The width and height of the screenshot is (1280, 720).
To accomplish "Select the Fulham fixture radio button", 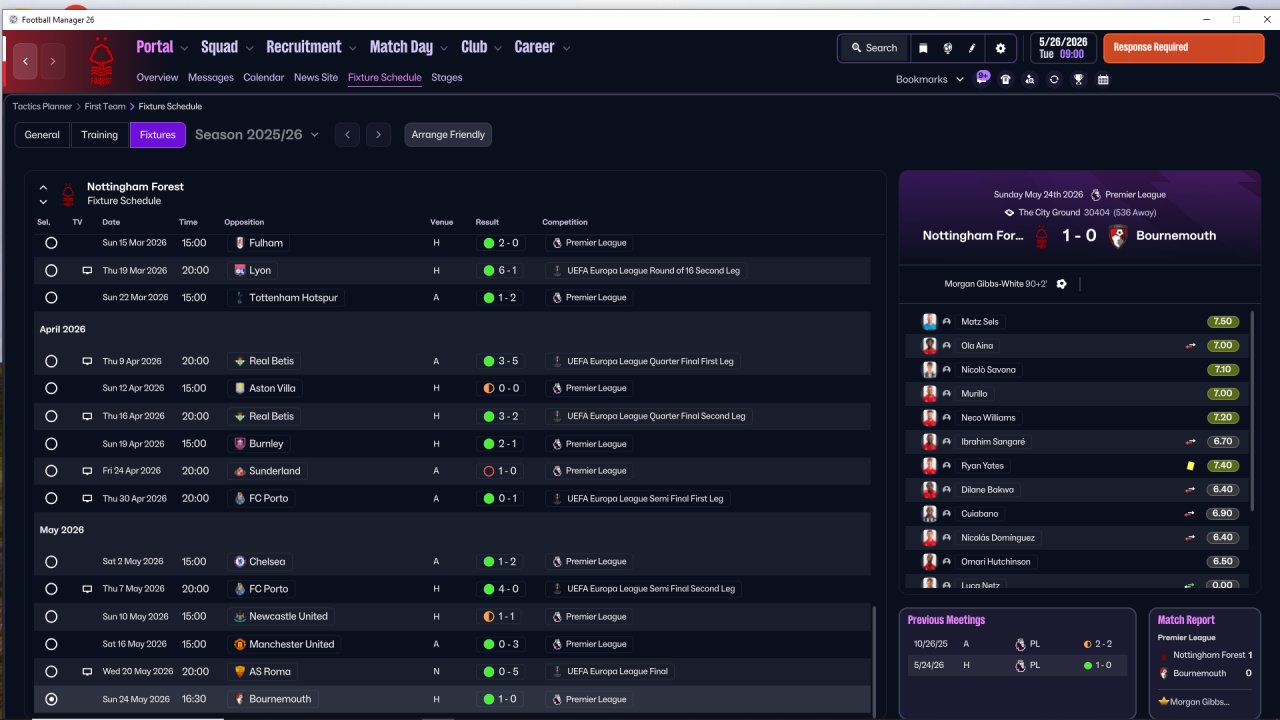I will (x=51, y=243).
